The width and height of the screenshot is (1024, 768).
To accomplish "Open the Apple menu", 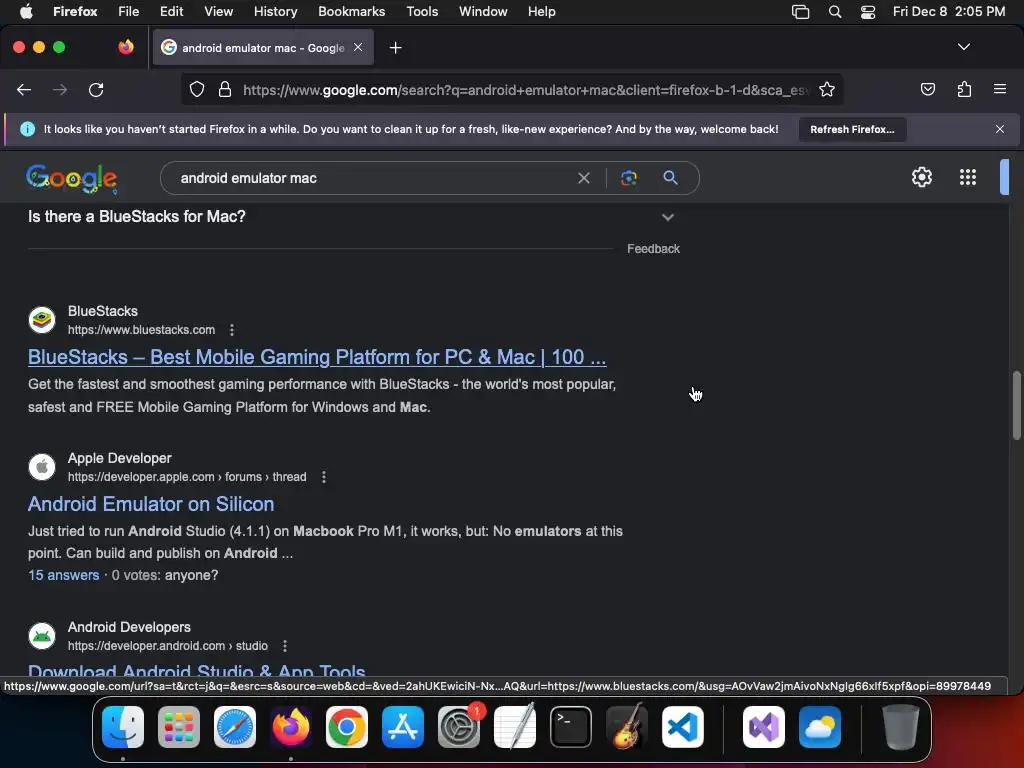I will tap(26, 12).
